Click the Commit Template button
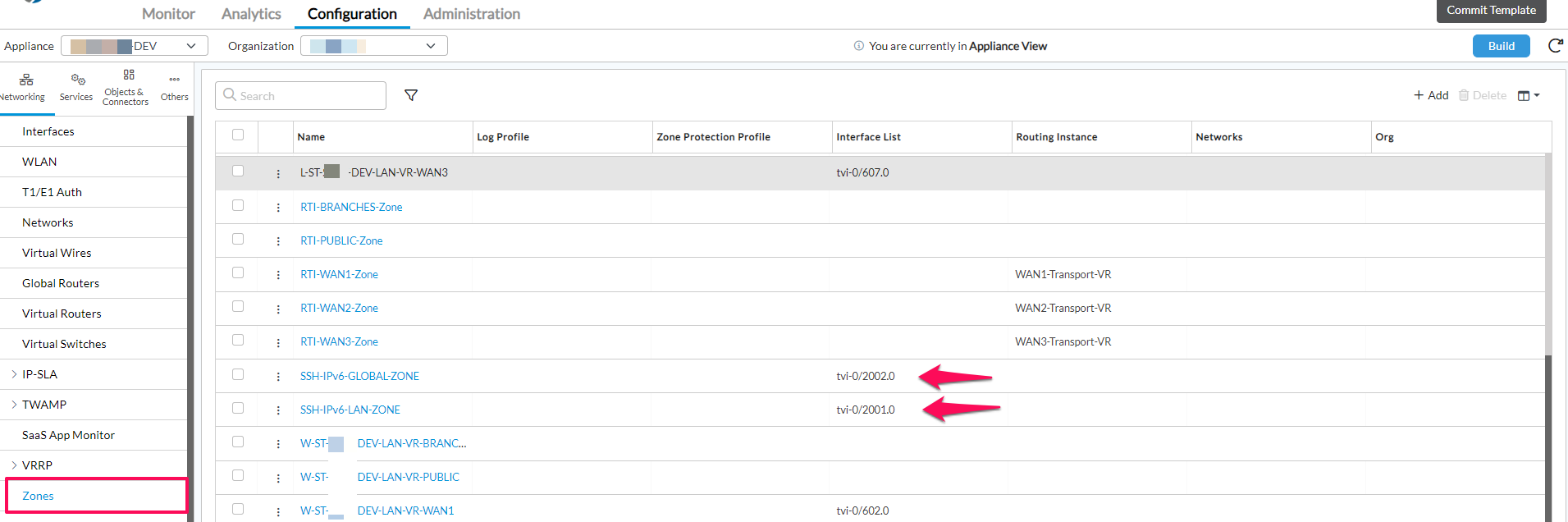This screenshot has width=1568, height=522. coord(1491,10)
